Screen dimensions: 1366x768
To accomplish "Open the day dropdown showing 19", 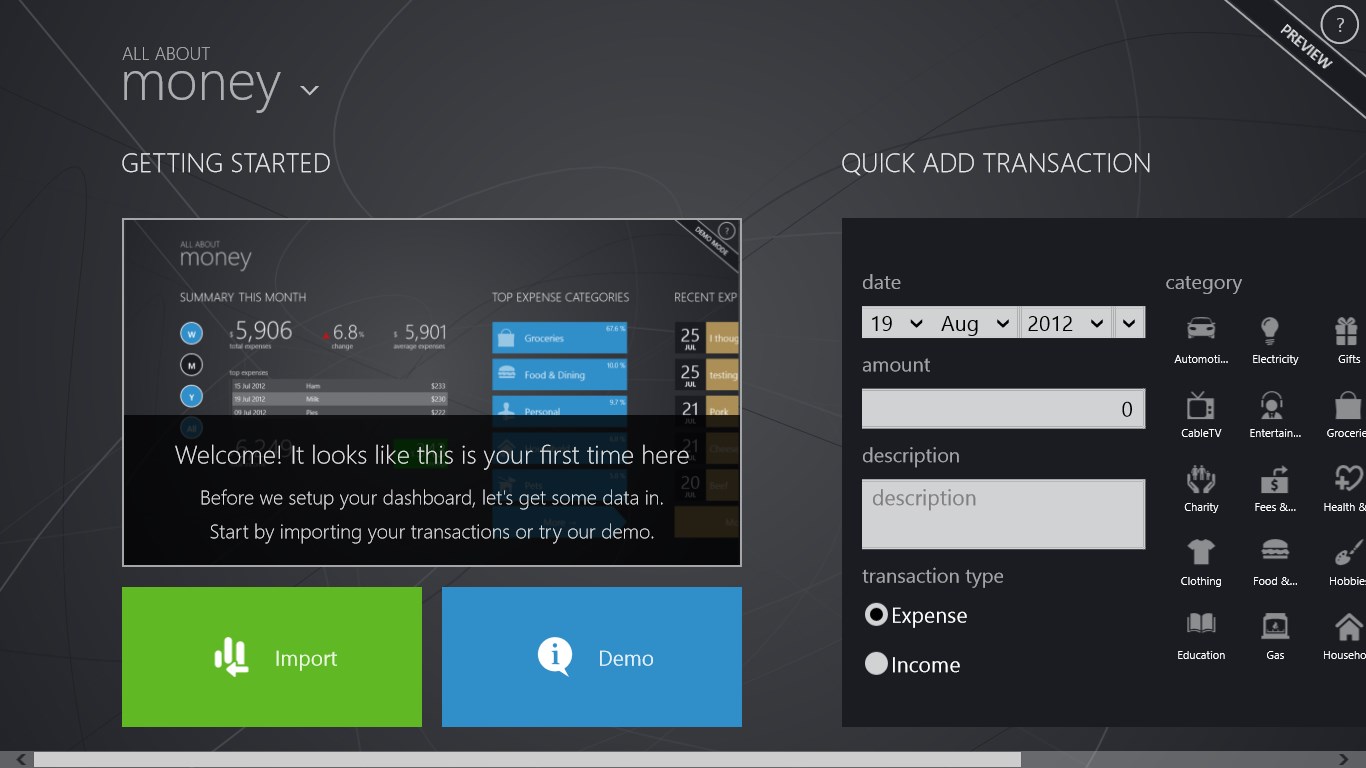I will (896, 323).
